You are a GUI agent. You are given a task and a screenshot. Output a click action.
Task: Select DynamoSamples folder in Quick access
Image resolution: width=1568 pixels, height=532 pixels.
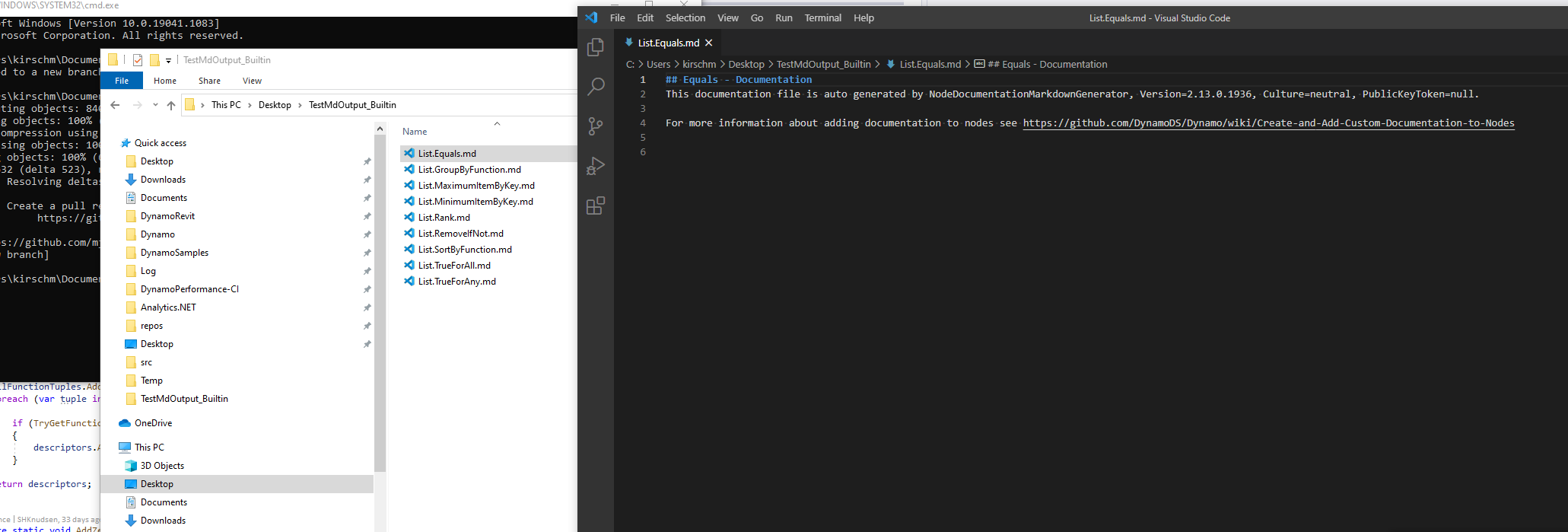(174, 253)
